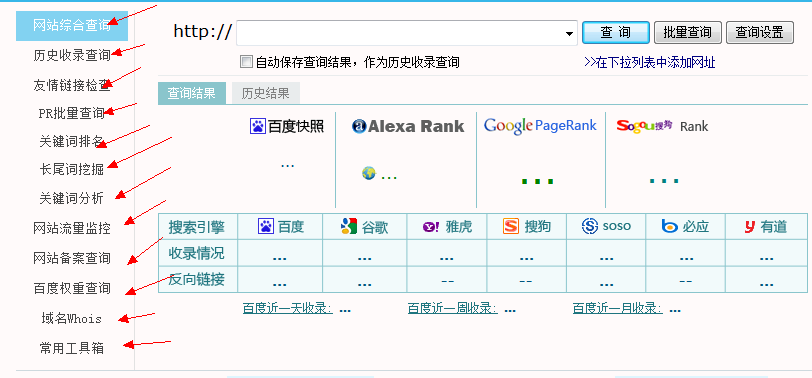The height and width of the screenshot is (378, 812).
Task: Open 域名Whois in the sidebar
Action: (x=72, y=318)
